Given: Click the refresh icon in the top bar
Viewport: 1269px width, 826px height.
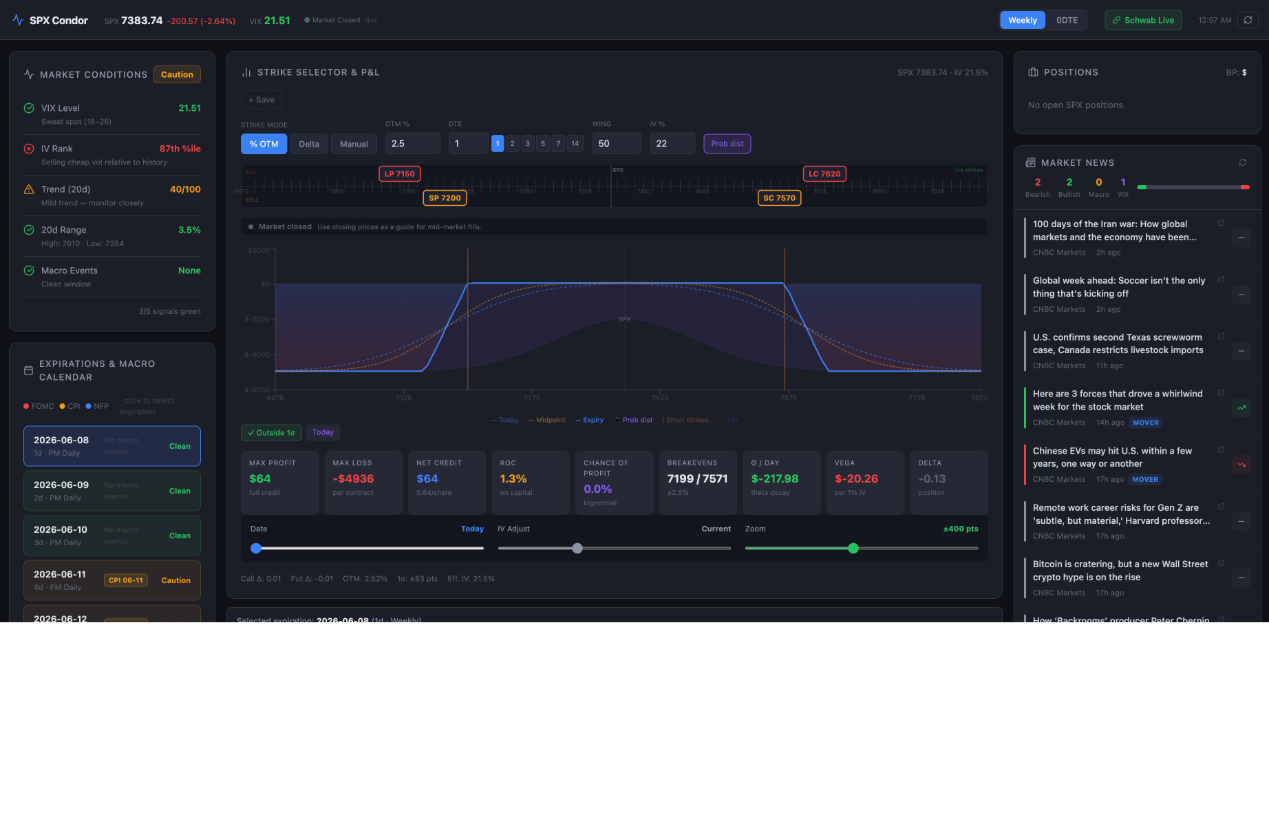Looking at the screenshot, I should coord(1247,20).
